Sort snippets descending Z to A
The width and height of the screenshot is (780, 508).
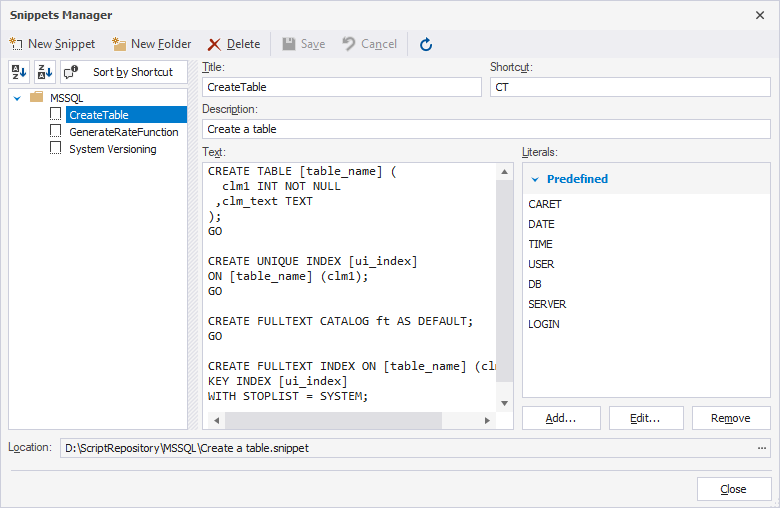click(x=45, y=72)
